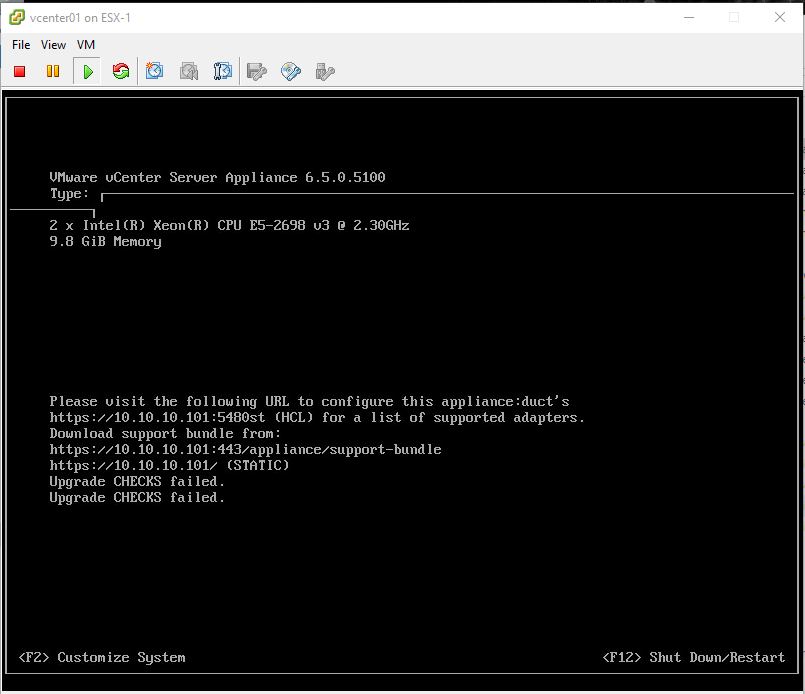Click "Download support bundle from:" text
805x694 pixels.
pyautogui.click(x=165, y=433)
